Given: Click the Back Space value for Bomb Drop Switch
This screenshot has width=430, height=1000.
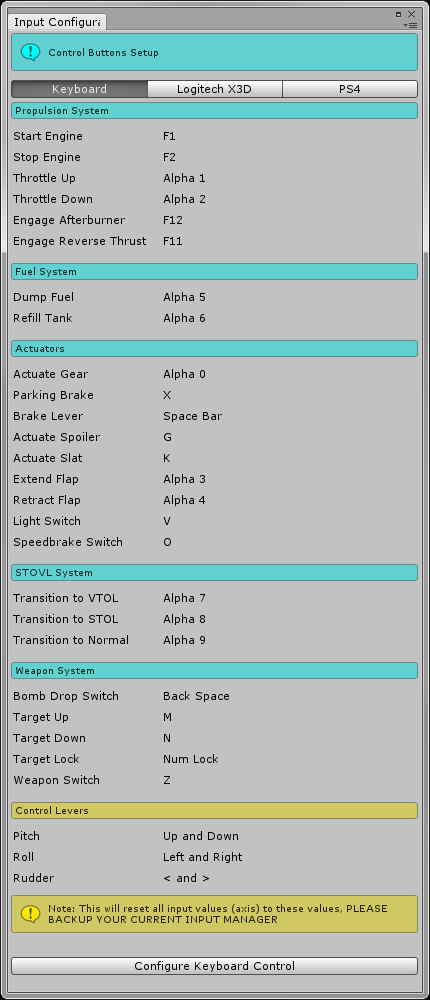Looking at the screenshot, I should tap(196, 696).
